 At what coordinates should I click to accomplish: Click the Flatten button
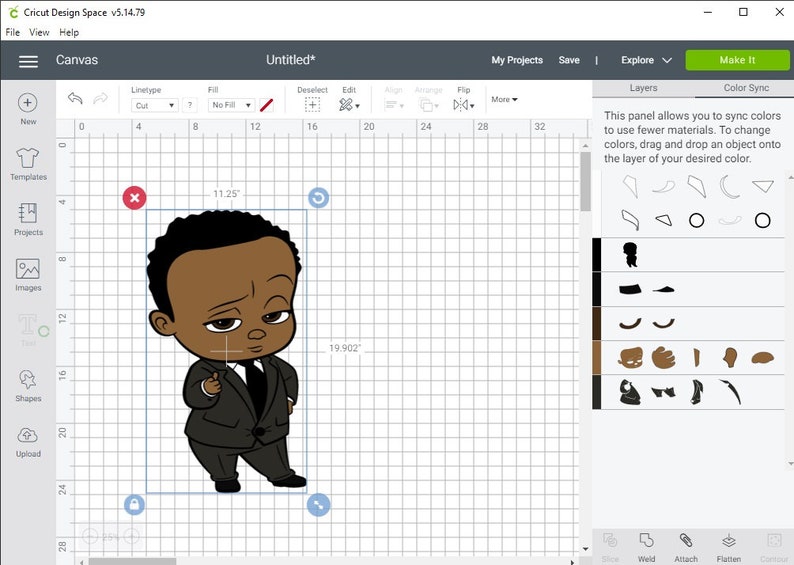(x=729, y=547)
